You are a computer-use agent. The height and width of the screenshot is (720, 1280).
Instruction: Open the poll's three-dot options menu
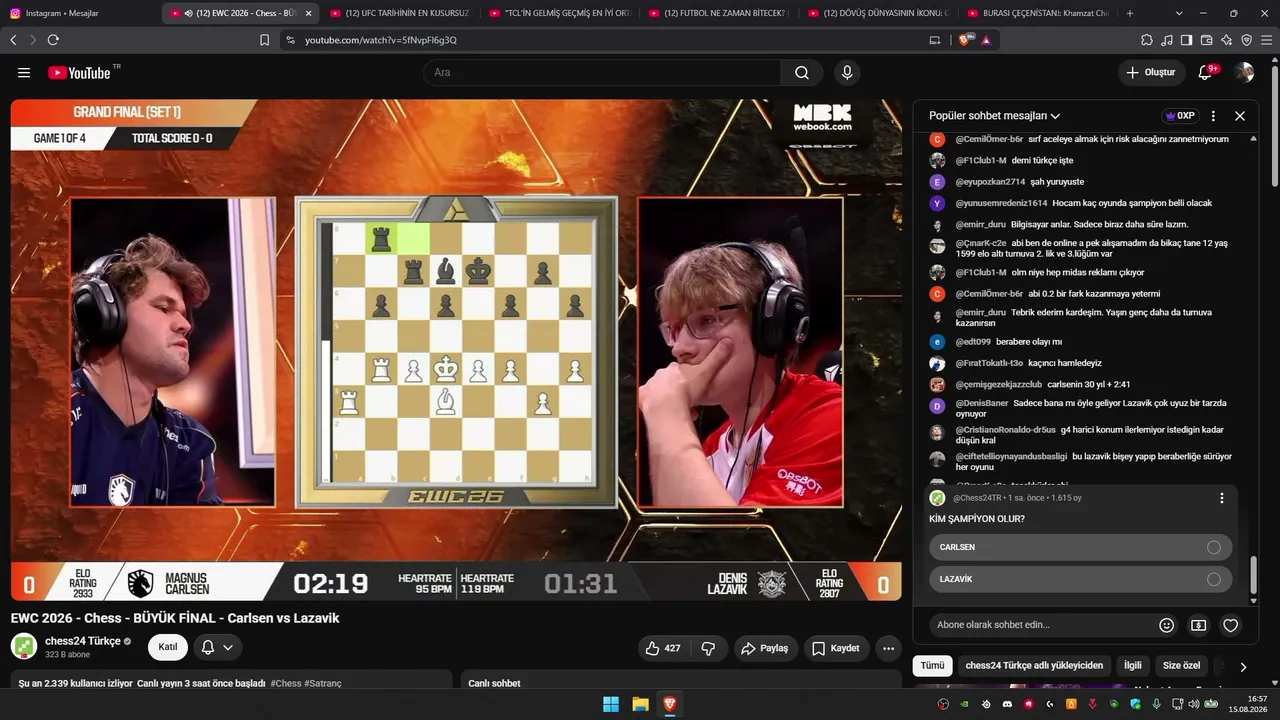1221,498
